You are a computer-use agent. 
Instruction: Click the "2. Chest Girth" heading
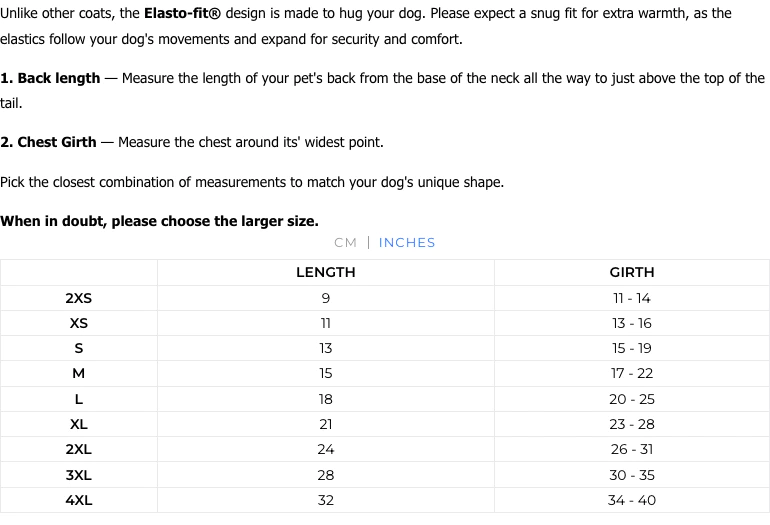tap(49, 142)
